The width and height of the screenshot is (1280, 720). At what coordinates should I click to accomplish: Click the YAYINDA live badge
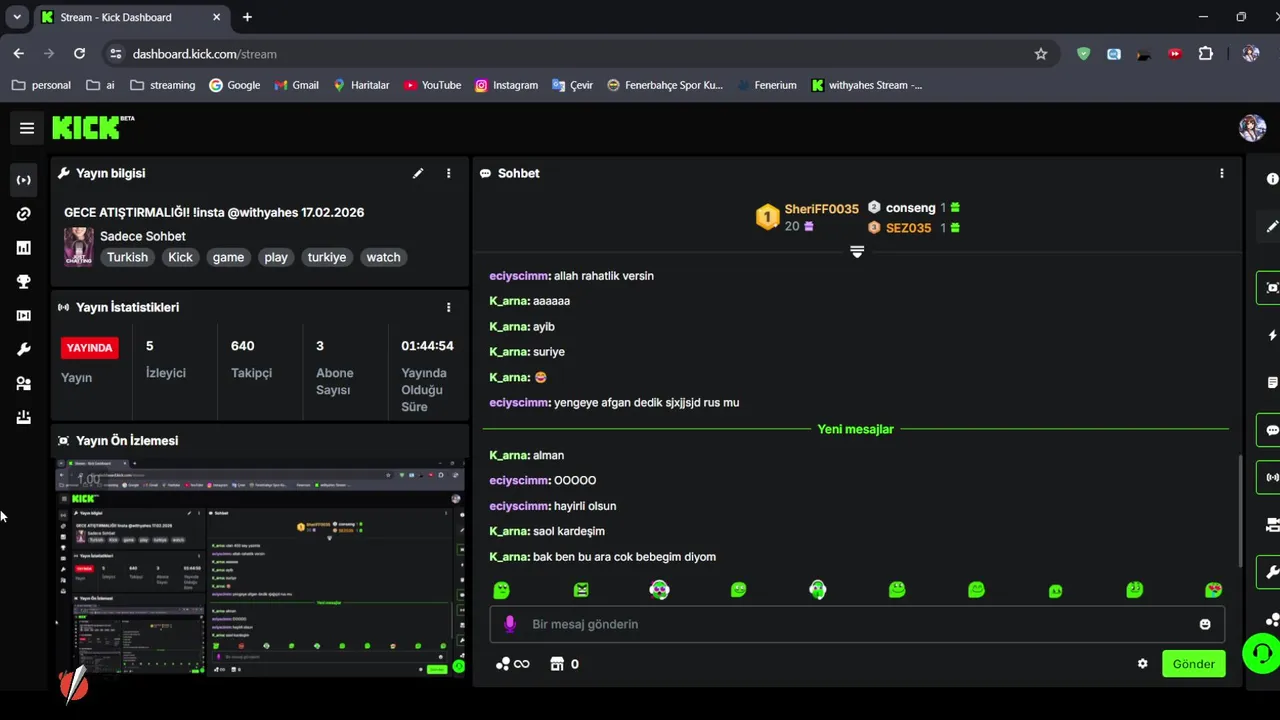click(x=89, y=348)
